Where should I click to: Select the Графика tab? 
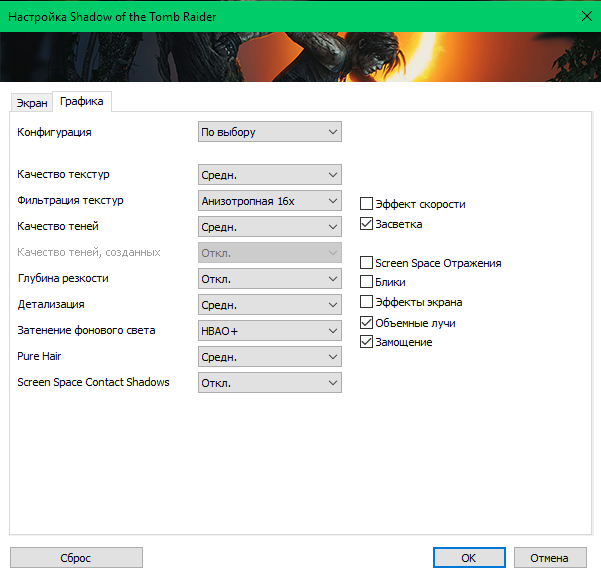point(82,102)
